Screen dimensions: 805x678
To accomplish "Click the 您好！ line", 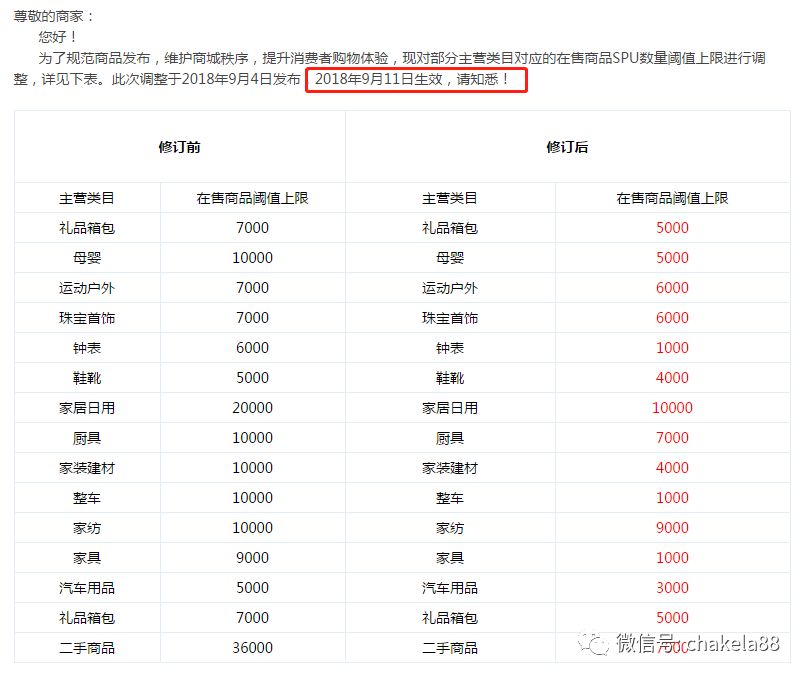I will pos(58,37).
